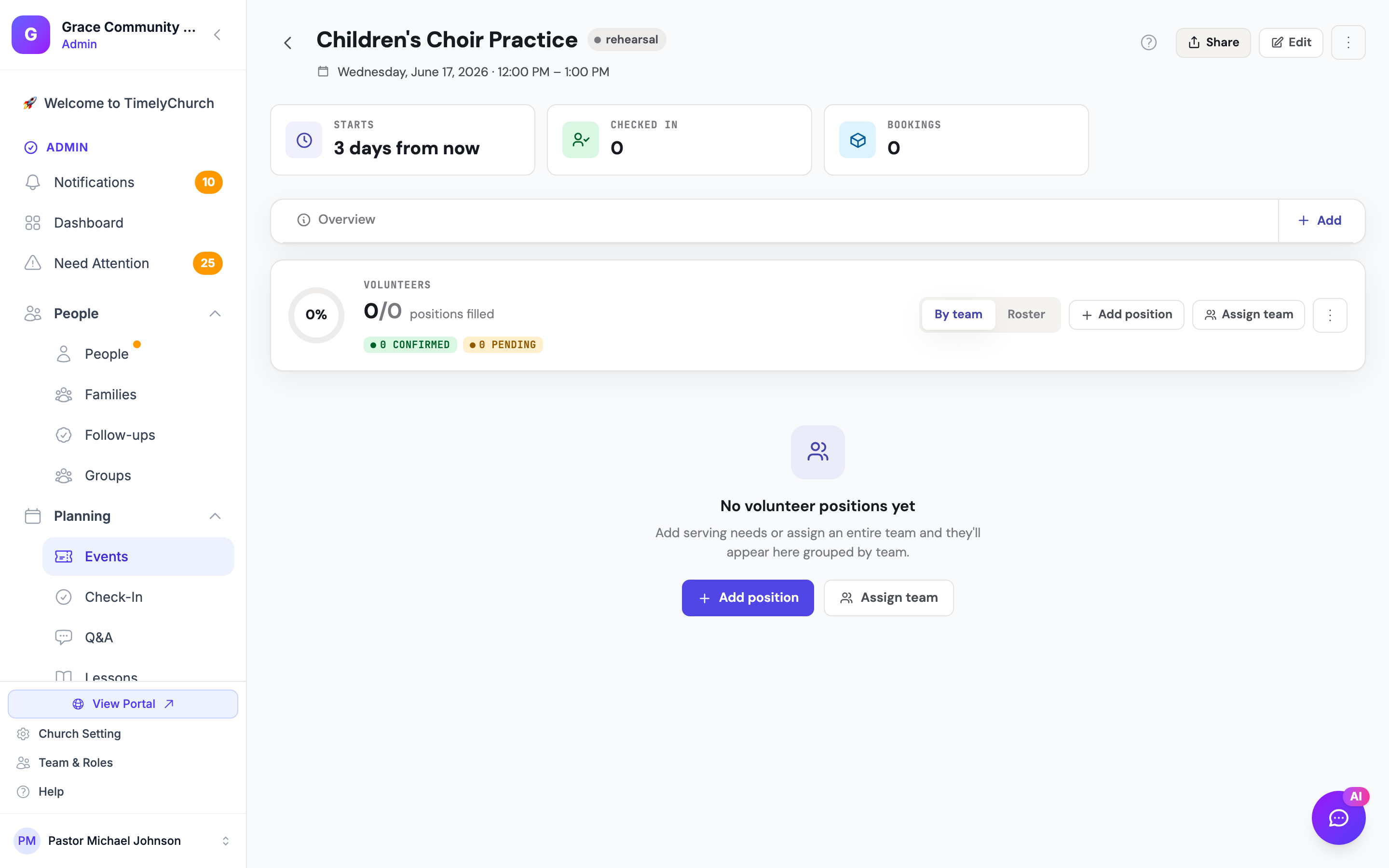Select the Overview tab
Viewport: 1389px width, 868px height.
tap(336, 220)
